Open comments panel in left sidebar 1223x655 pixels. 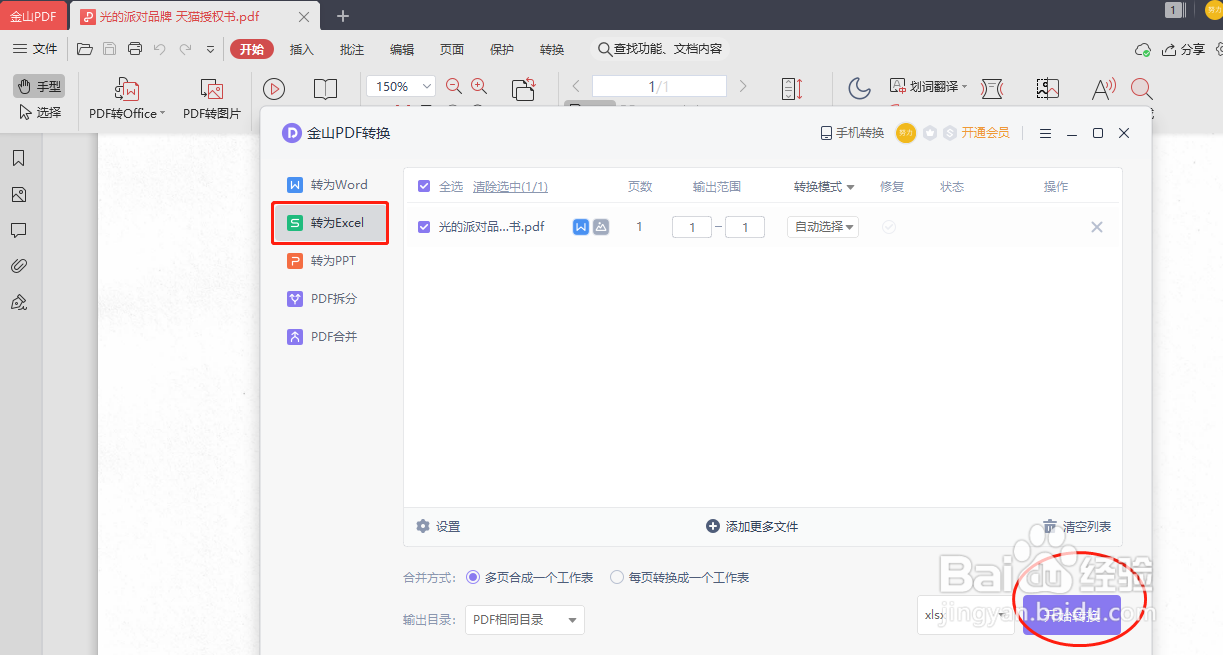tap(18, 230)
